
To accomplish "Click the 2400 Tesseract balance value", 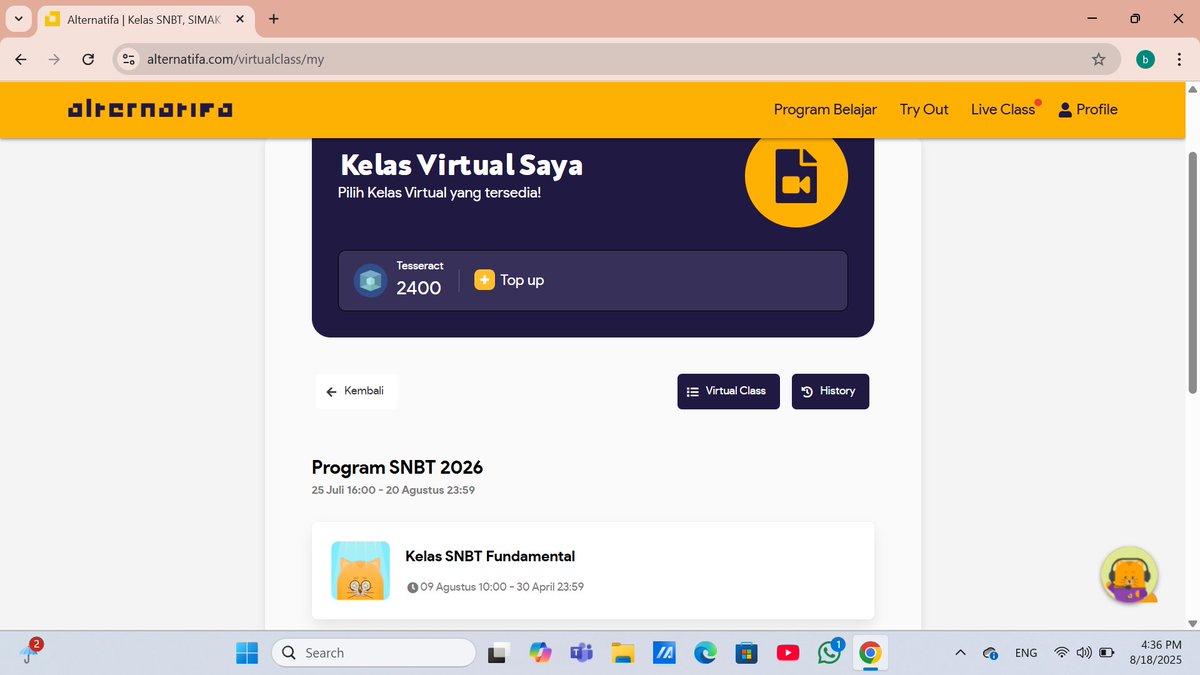I will coord(418,288).
